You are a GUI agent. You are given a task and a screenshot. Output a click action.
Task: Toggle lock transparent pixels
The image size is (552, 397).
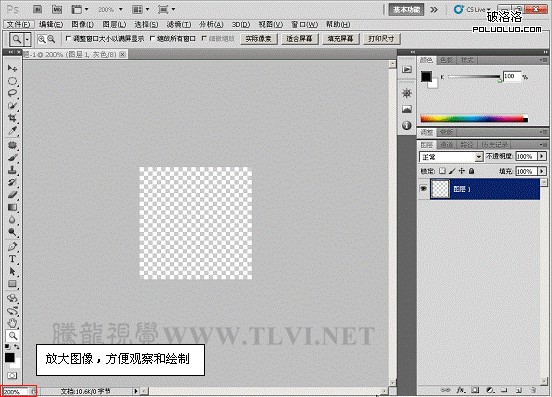tap(442, 171)
